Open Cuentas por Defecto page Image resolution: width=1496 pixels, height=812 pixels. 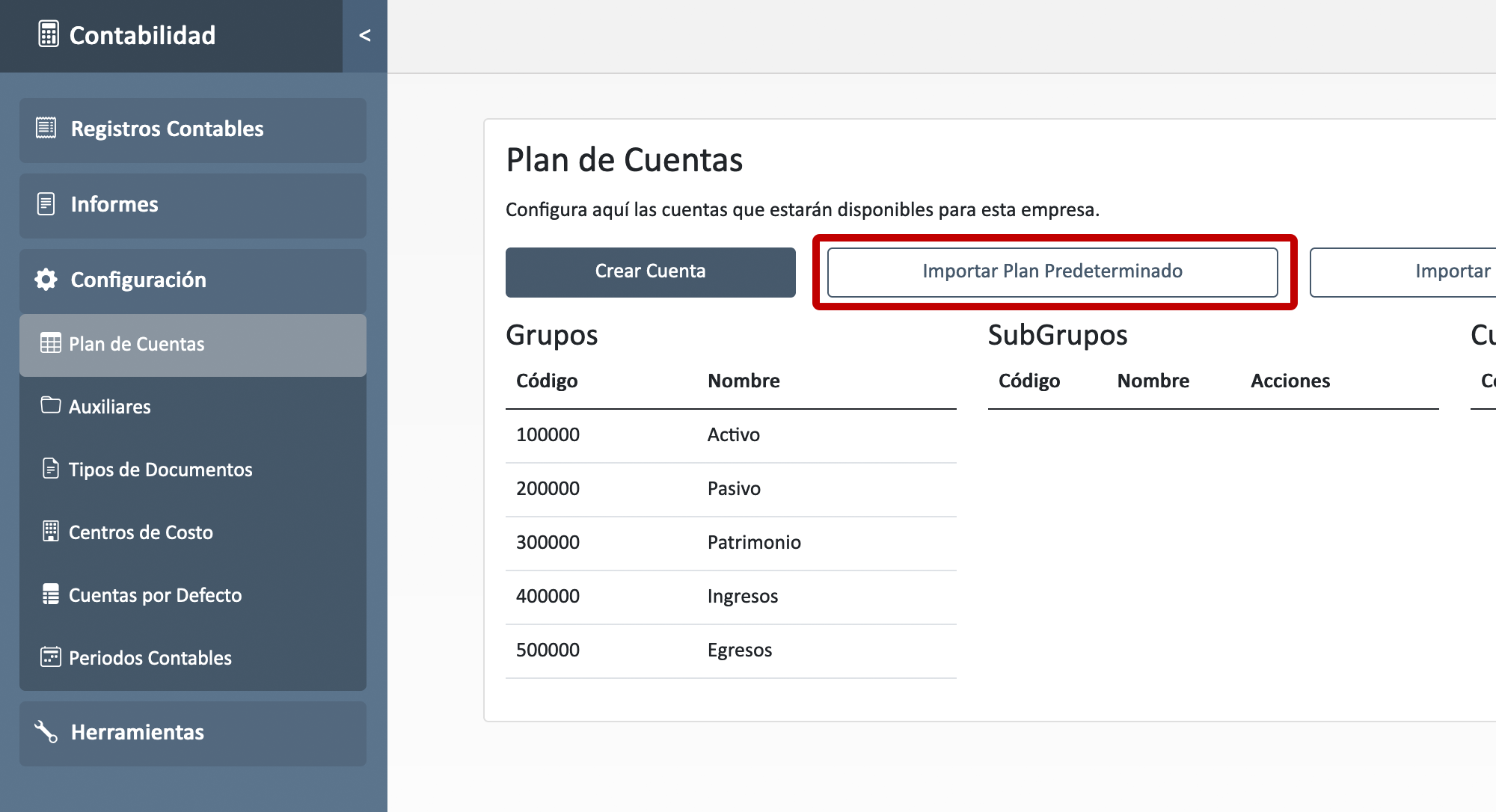(x=155, y=595)
